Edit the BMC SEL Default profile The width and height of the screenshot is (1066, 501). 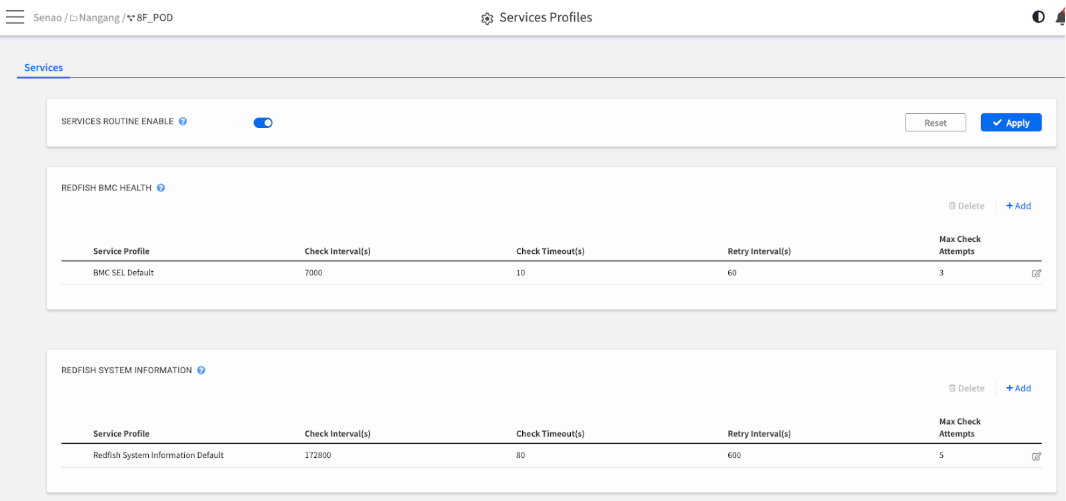coord(1036,273)
